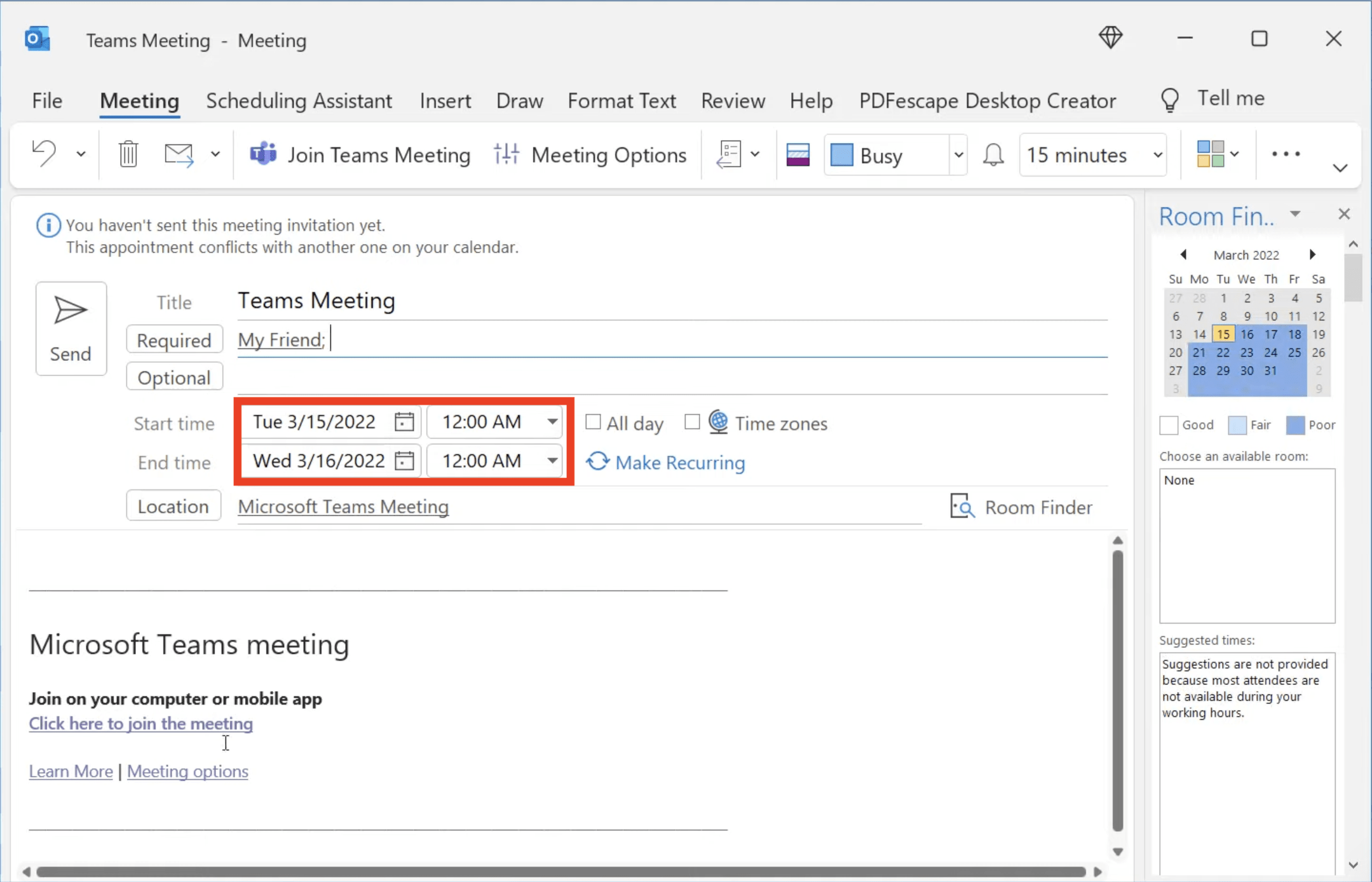The height and width of the screenshot is (882, 1372).
Task: Open the Room Finder pane options arrow
Action: (1295, 214)
